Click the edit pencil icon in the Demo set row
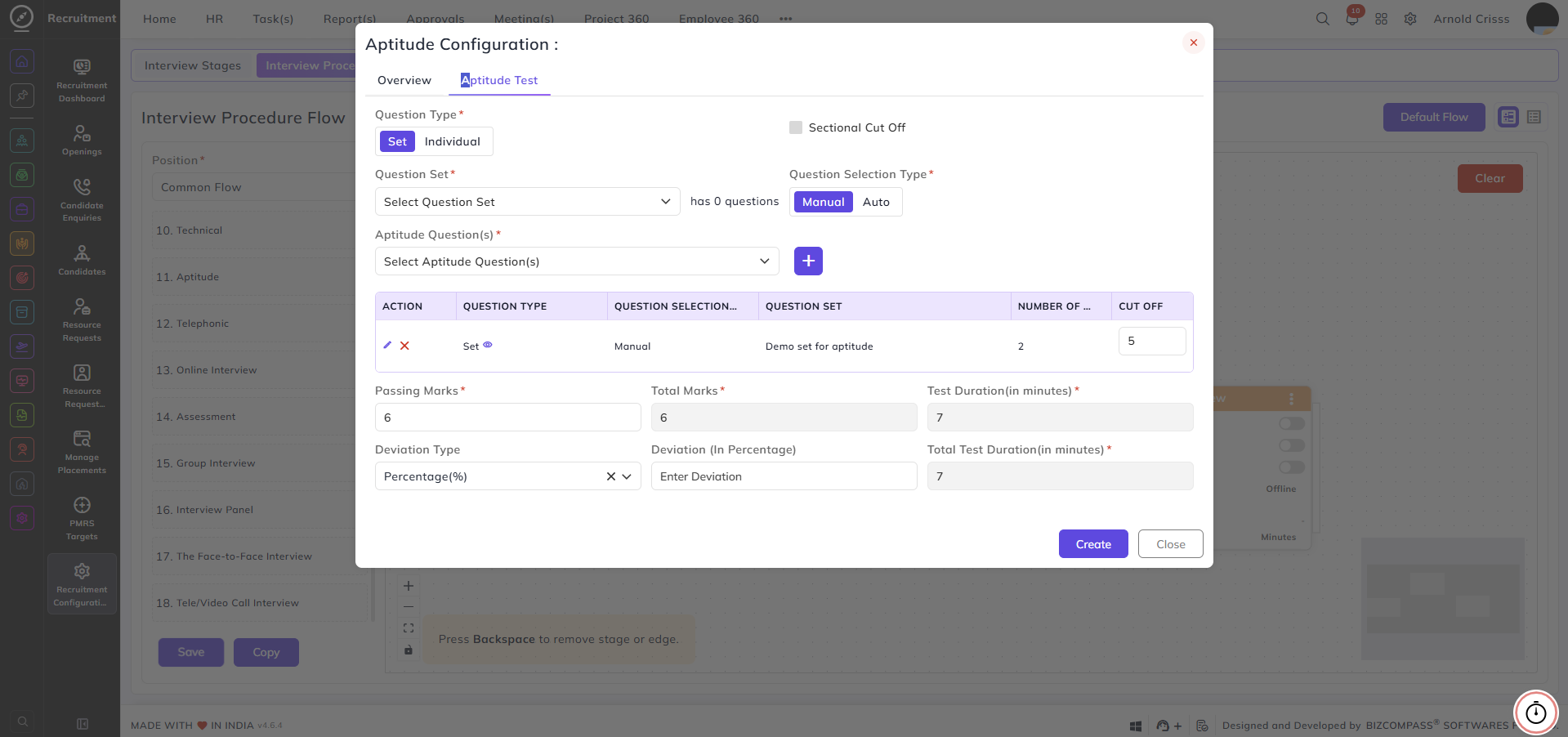 tap(387, 346)
